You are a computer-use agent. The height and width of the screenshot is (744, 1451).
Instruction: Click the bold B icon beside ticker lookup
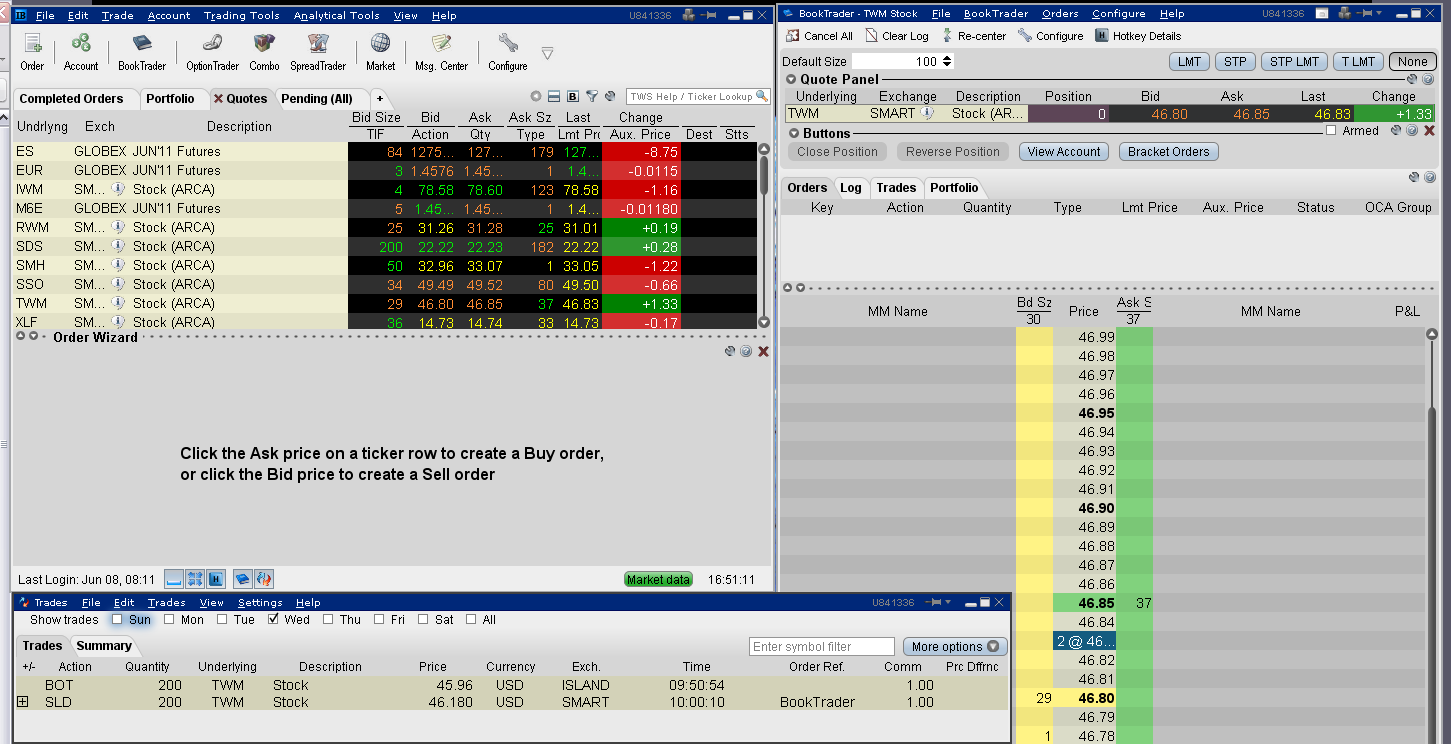573,97
